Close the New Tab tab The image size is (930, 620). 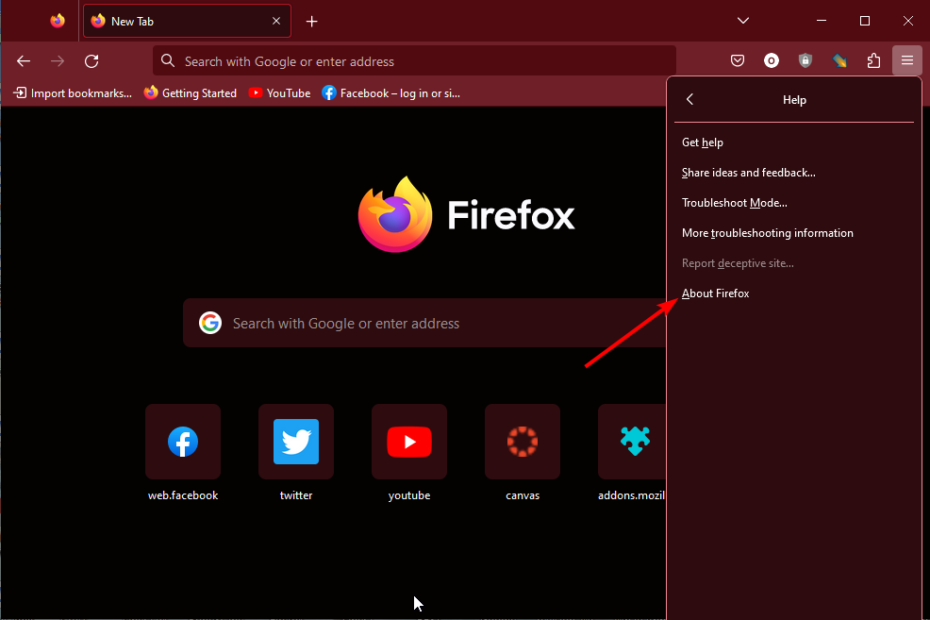276,21
